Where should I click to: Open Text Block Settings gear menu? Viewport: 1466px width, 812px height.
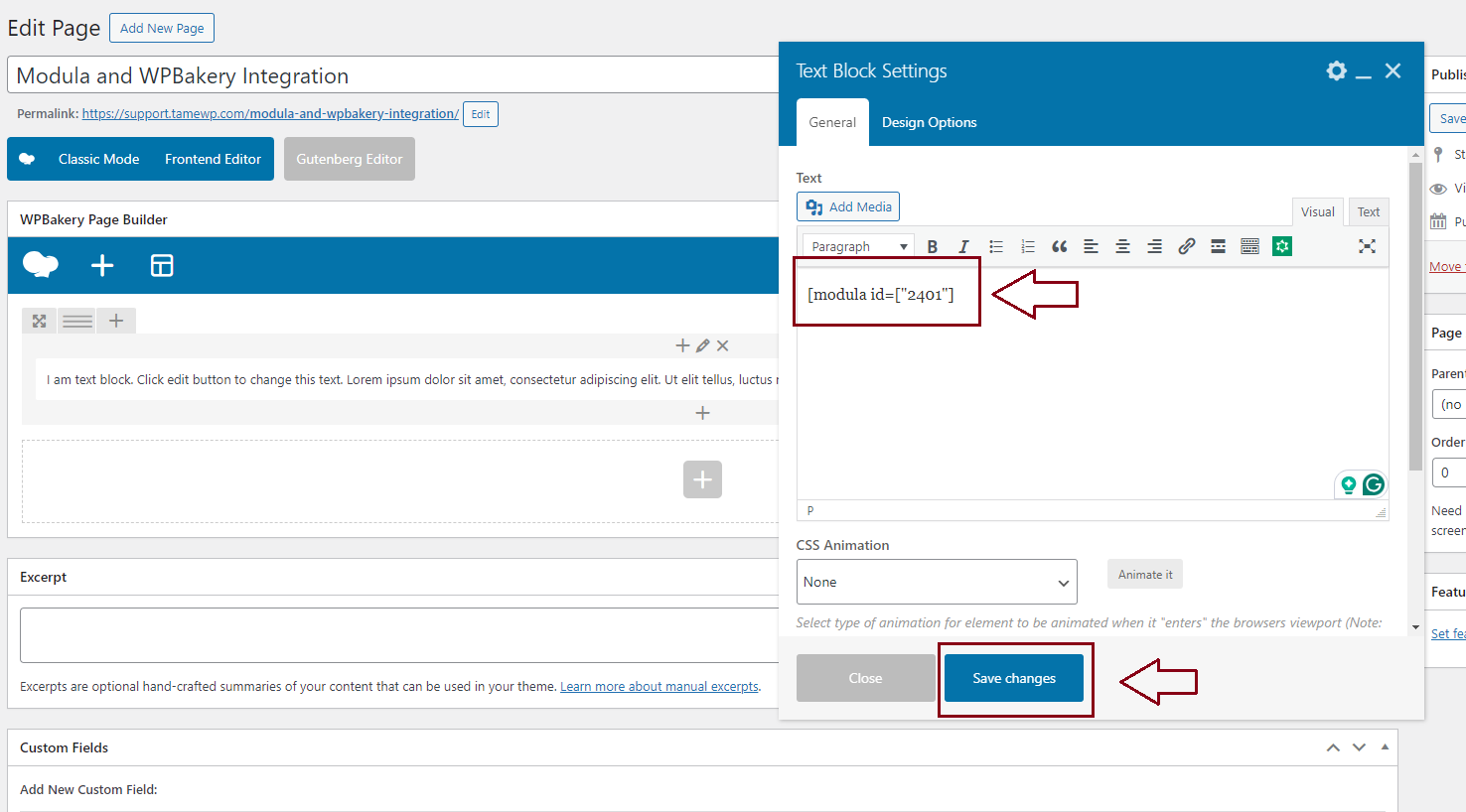(1336, 70)
